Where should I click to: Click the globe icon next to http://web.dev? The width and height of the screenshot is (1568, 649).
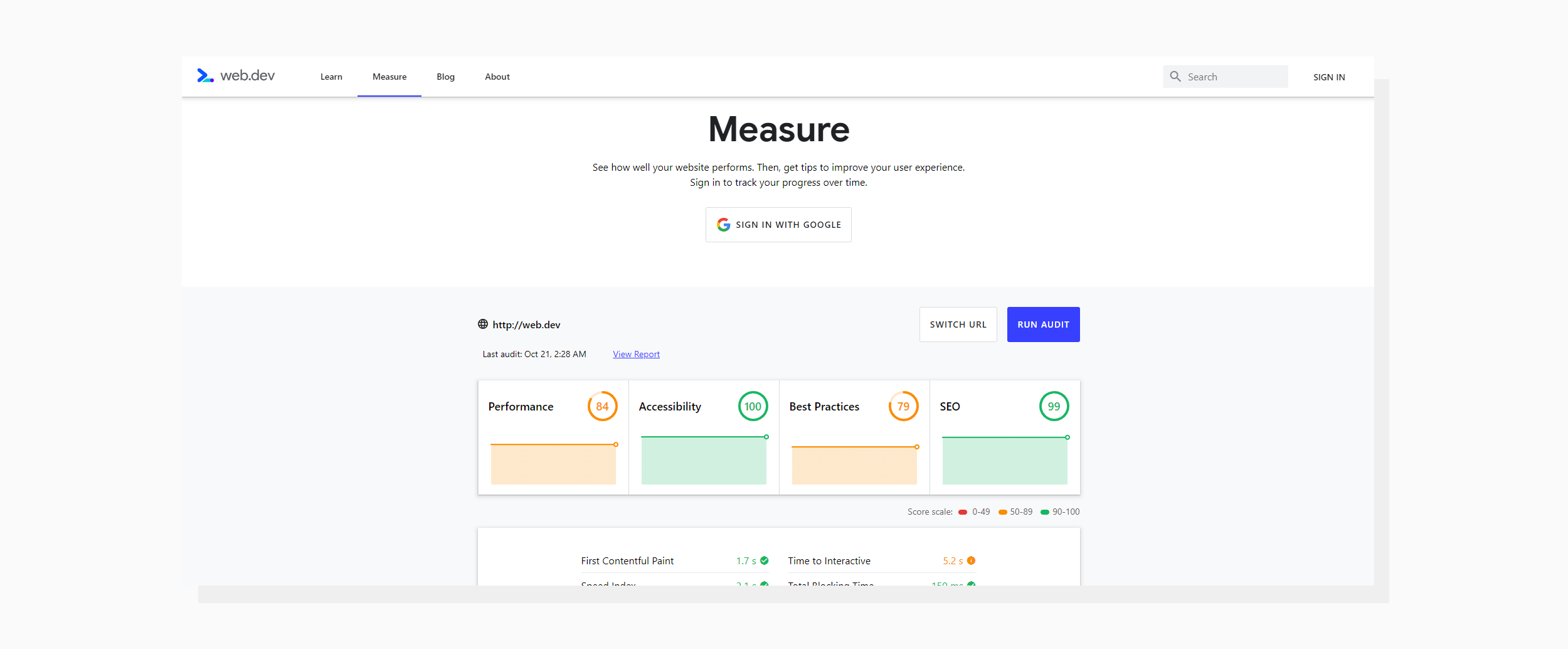coord(482,324)
